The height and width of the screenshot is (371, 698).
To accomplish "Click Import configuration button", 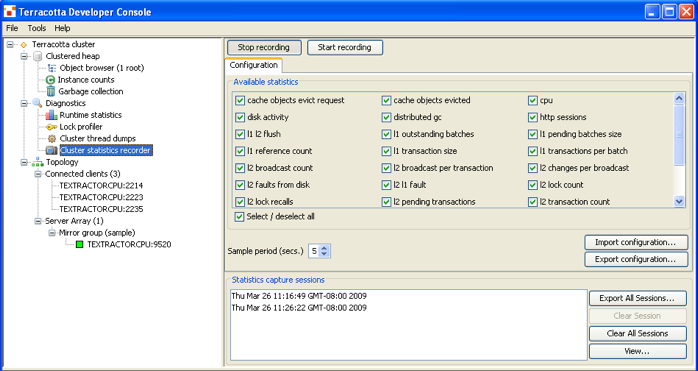I will [636, 242].
